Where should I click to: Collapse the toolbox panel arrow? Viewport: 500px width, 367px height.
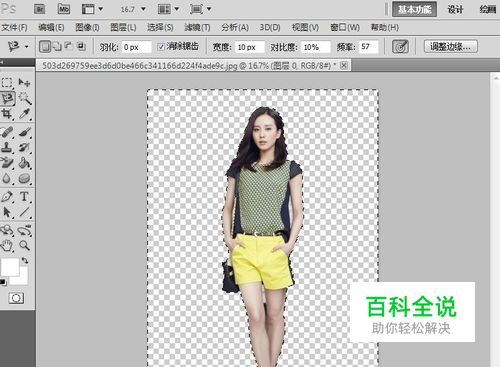click(2, 62)
